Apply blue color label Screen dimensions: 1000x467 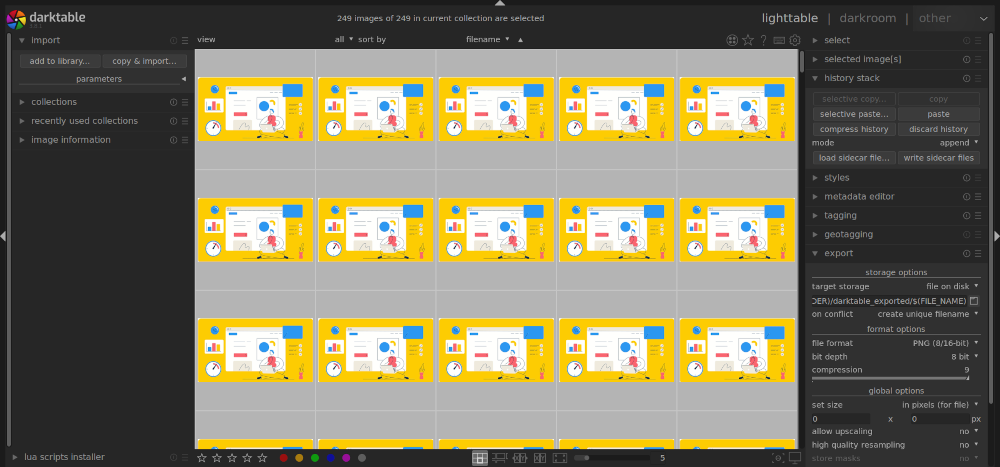coord(330,457)
